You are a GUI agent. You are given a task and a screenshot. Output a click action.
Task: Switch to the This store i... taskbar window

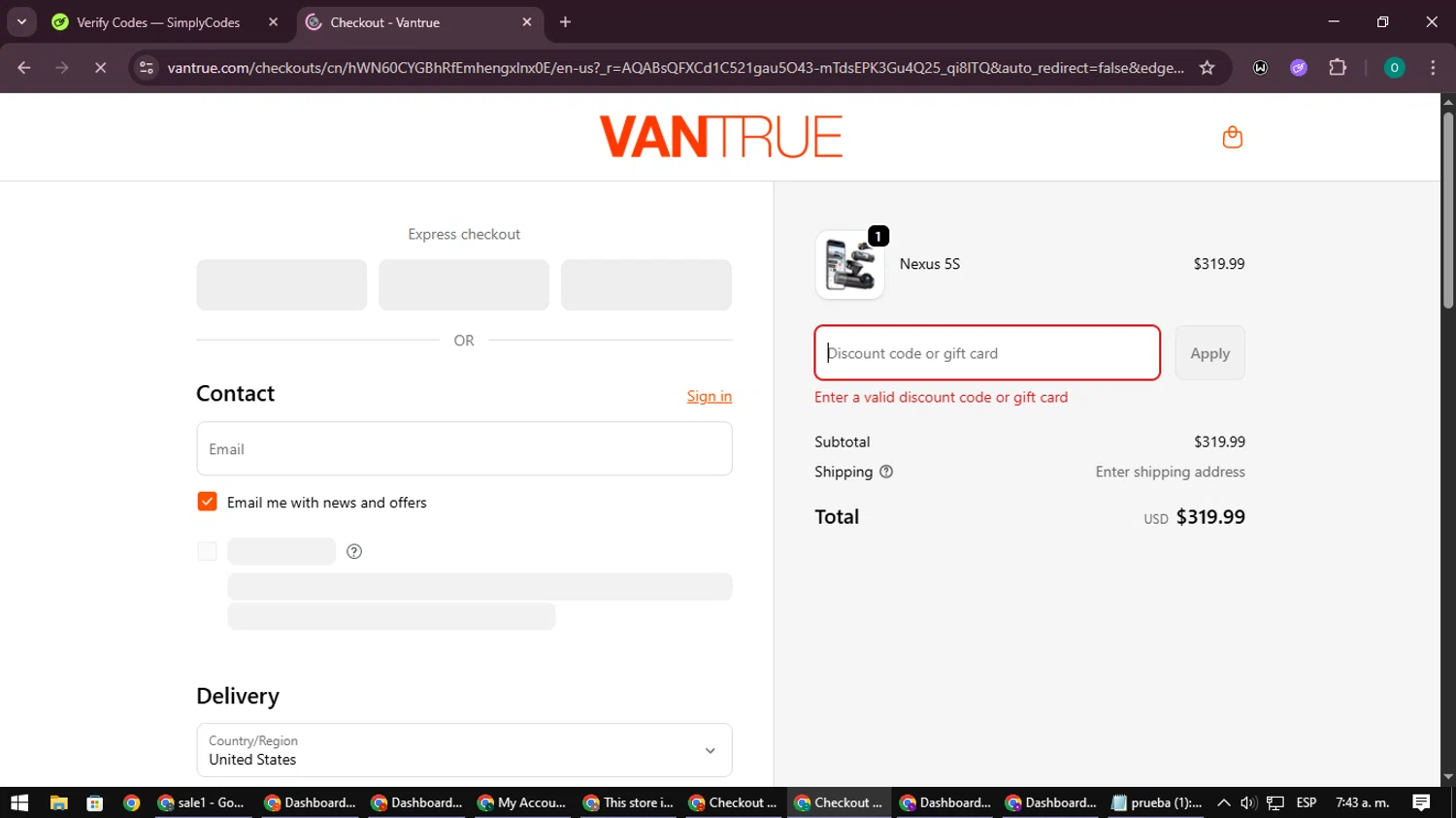pos(628,802)
